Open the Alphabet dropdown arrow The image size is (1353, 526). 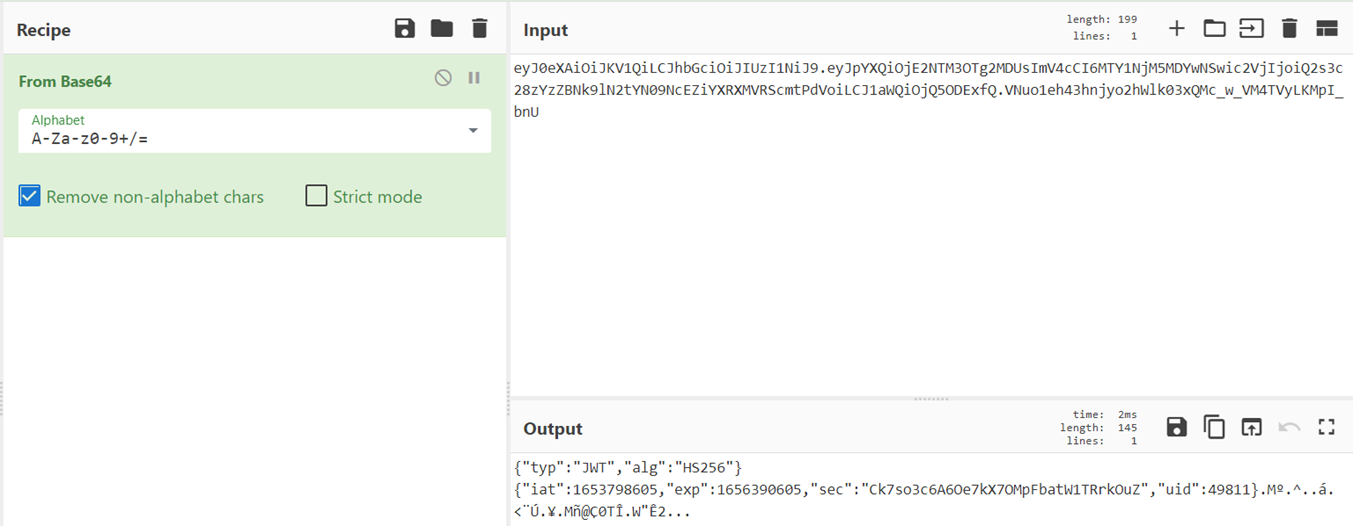coord(473,131)
